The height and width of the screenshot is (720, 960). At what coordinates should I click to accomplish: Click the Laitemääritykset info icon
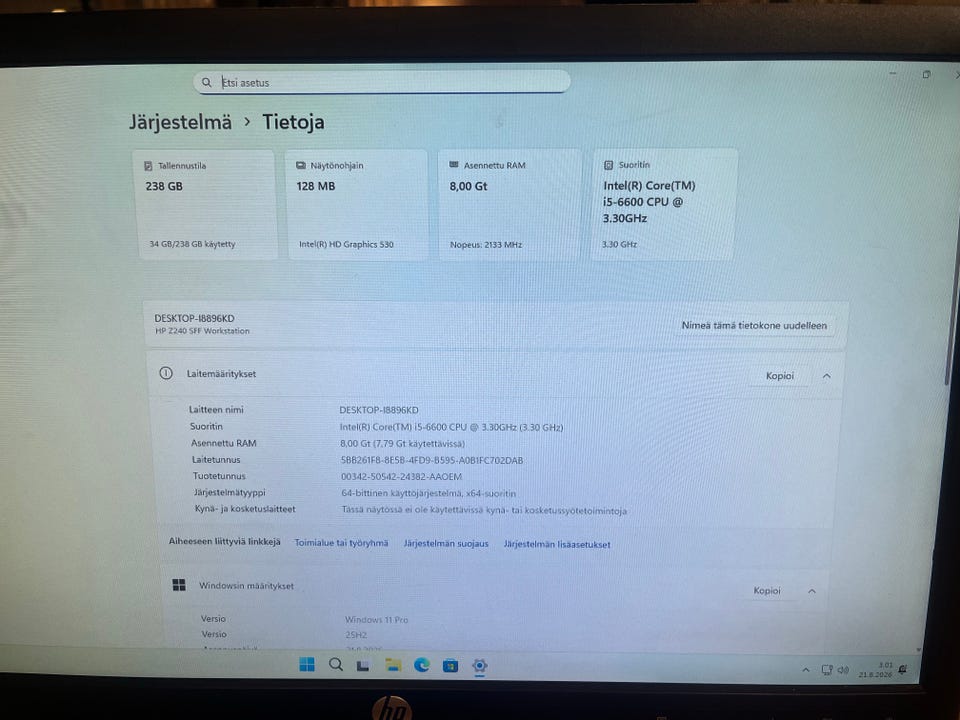click(166, 373)
